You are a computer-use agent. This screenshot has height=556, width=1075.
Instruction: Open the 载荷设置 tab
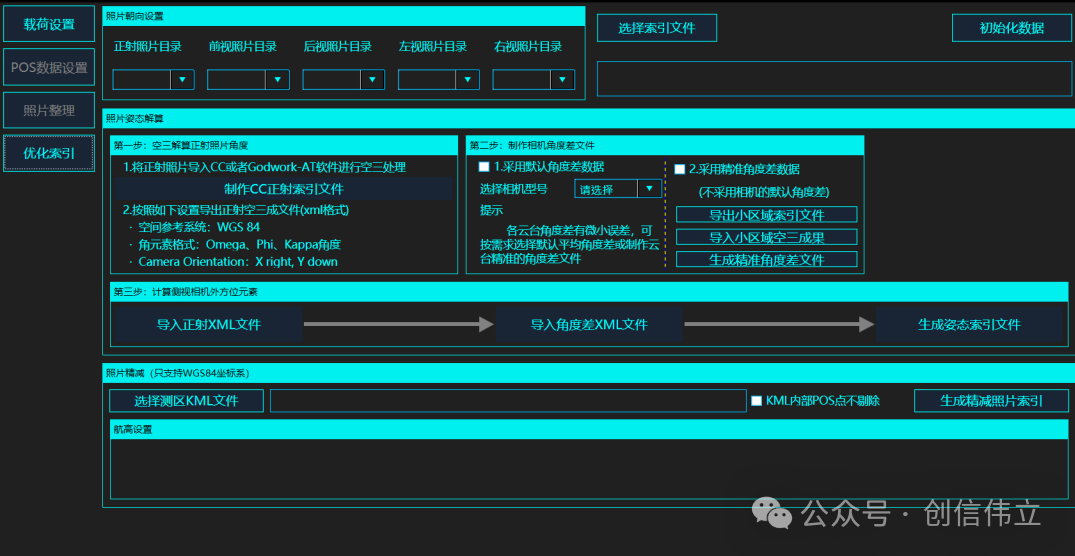tap(49, 24)
